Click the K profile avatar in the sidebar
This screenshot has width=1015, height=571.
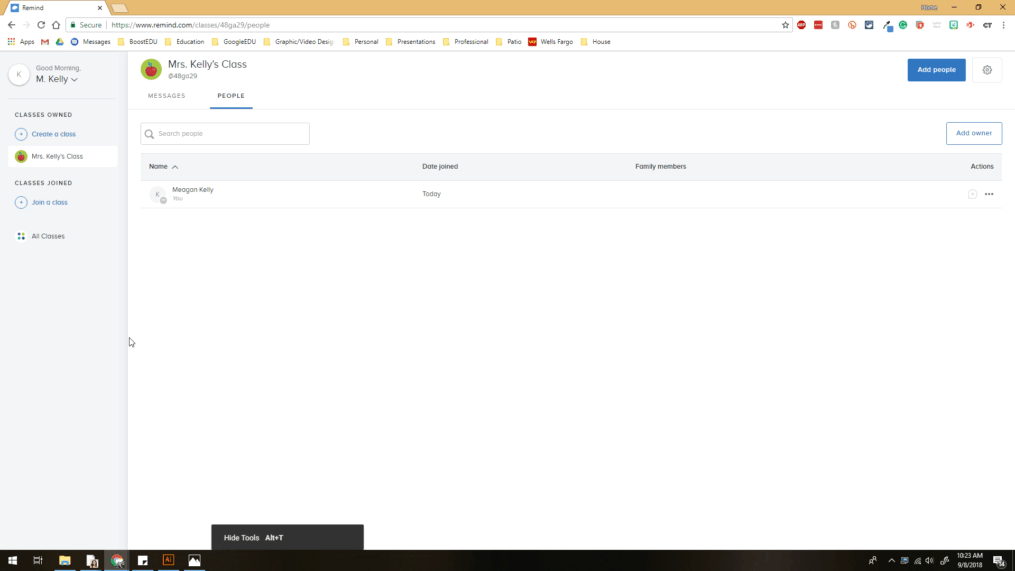pyautogui.click(x=19, y=74)
